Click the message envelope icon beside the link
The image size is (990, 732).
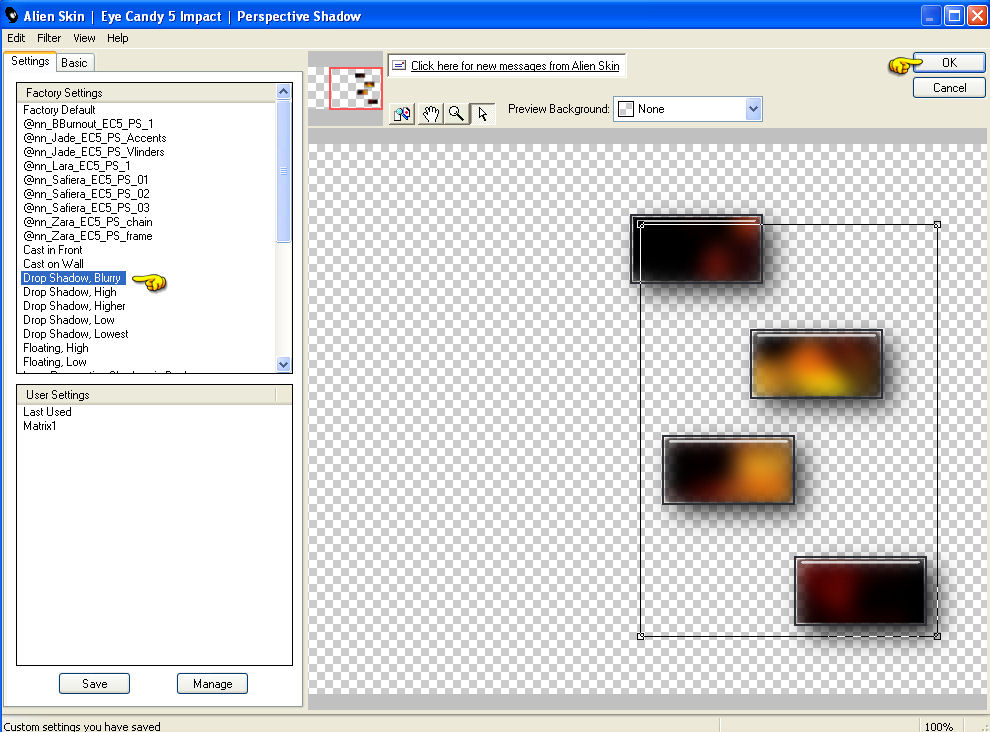pos(399,65)
